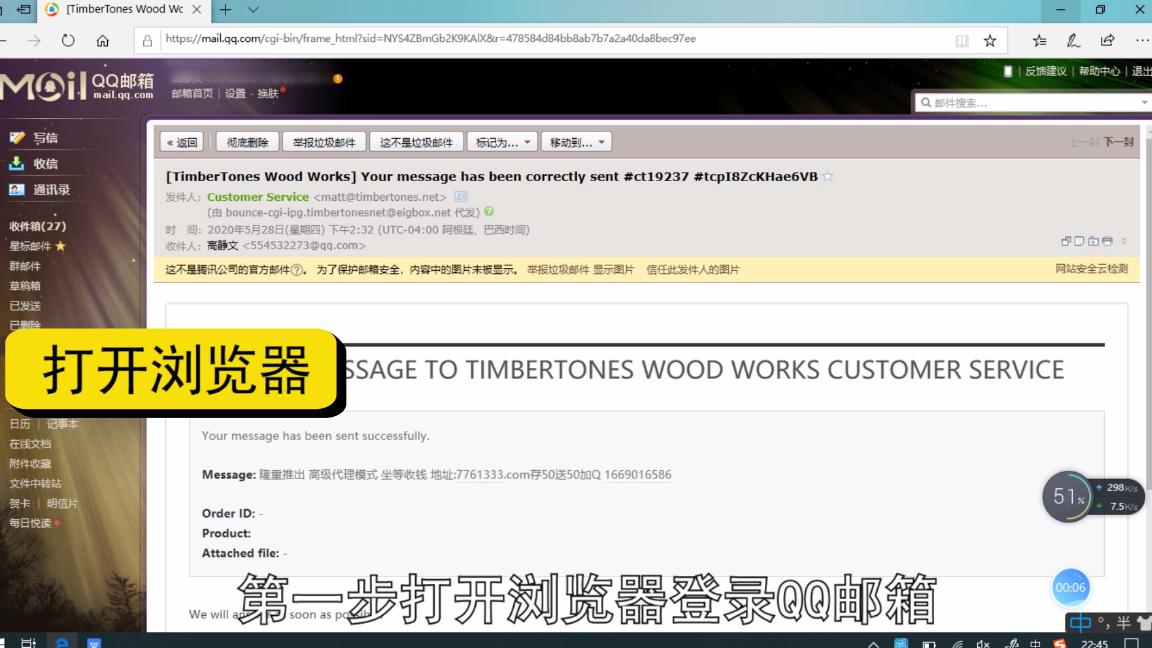Open the 明信片 sidebar link

tap(62, 503)
